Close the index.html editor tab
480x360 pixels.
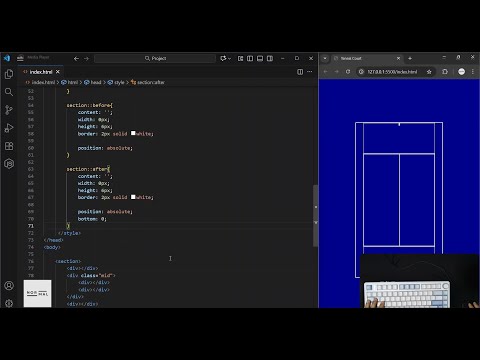pyautogui.click(x=58, y=72)
